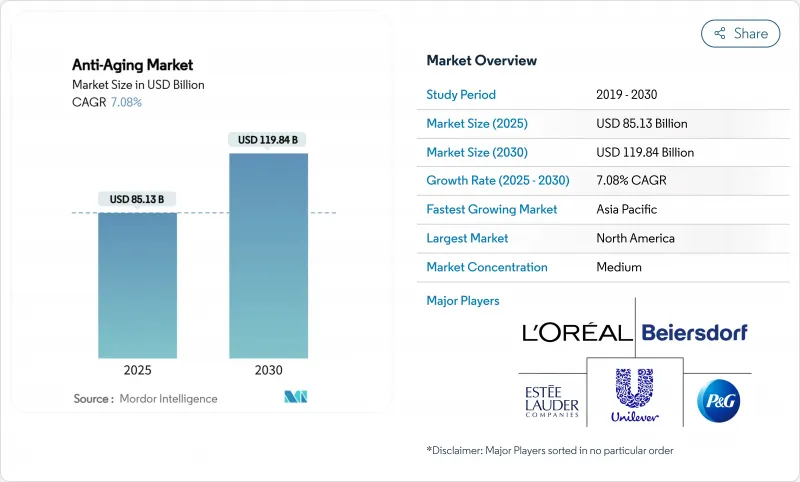Select the Market Size (2030) row
This screenshot has width=800, height=482.
588,152
